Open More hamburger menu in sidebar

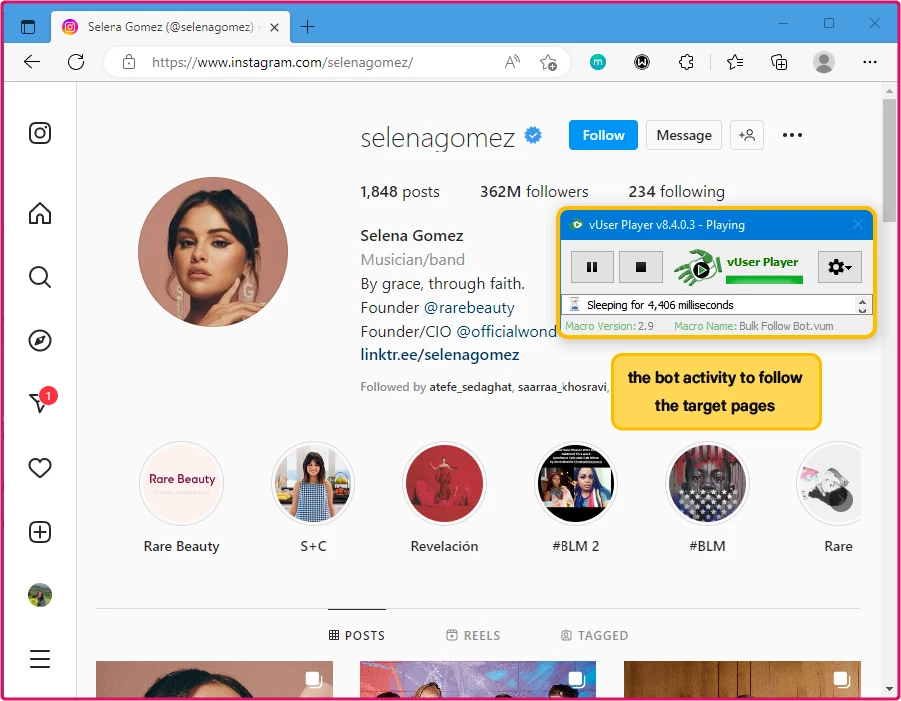40,658
